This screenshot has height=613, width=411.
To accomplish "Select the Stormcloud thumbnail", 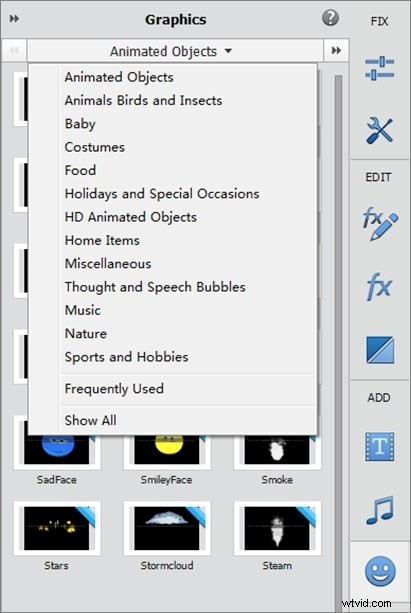I will point(167,529).
